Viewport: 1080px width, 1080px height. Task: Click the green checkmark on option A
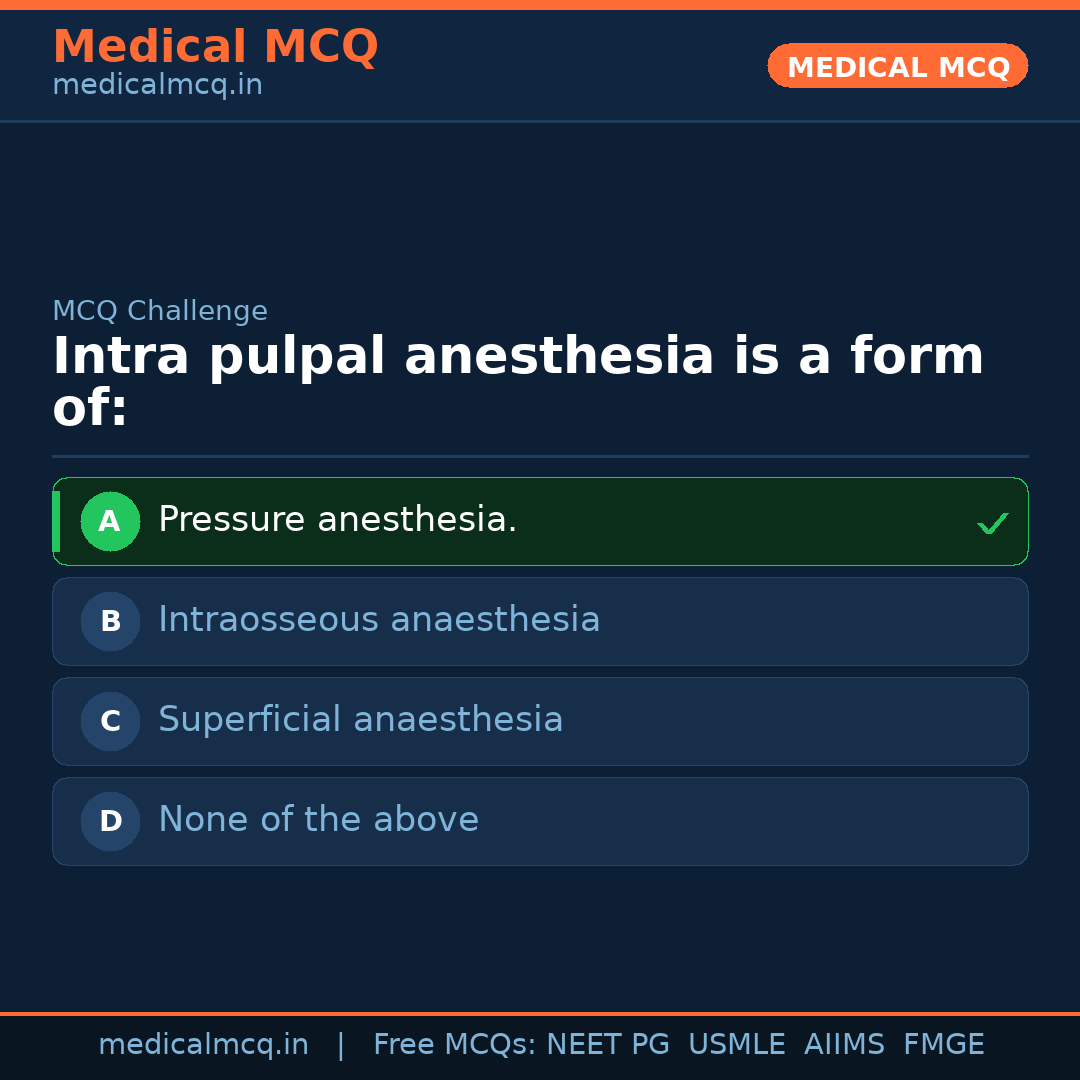[x=992, y=522]
